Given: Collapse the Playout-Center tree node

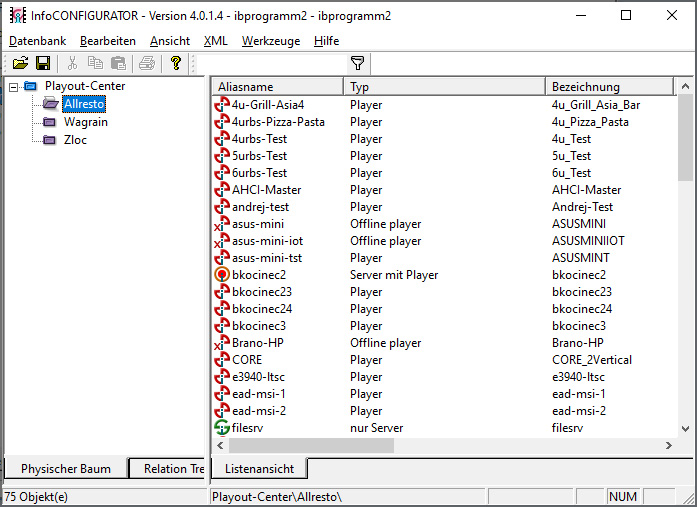Looking at the screenshot, I should (x=14, y=87).
